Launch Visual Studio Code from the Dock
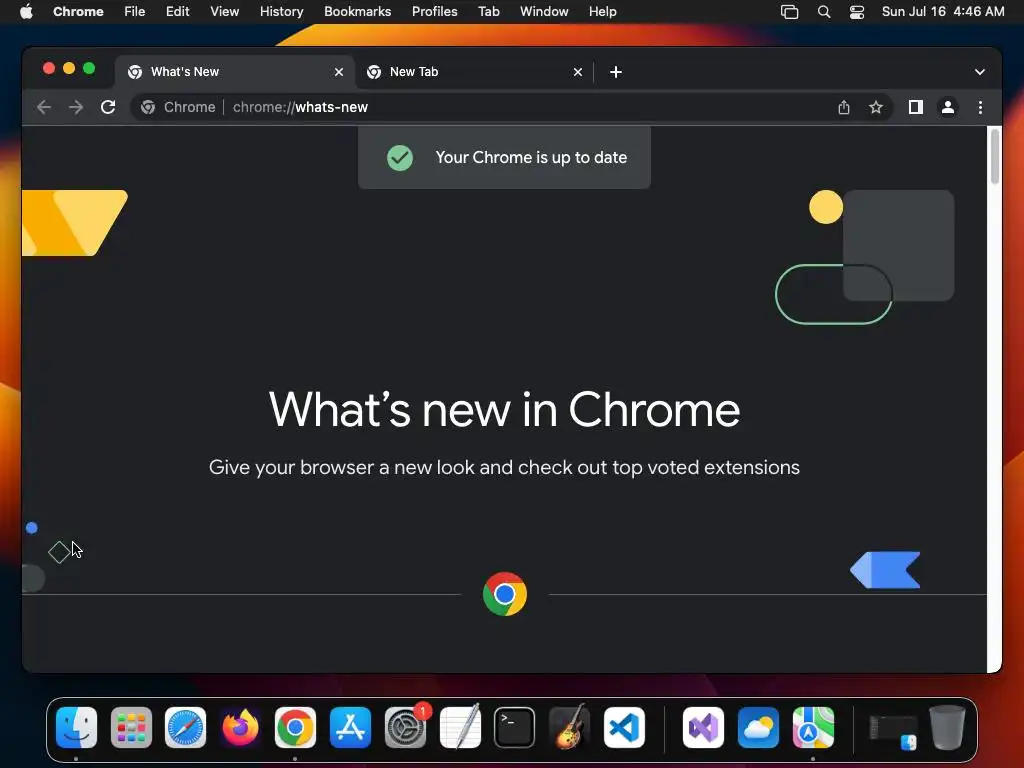Viewport: 1024px width, 768px height. coord(624,728)
